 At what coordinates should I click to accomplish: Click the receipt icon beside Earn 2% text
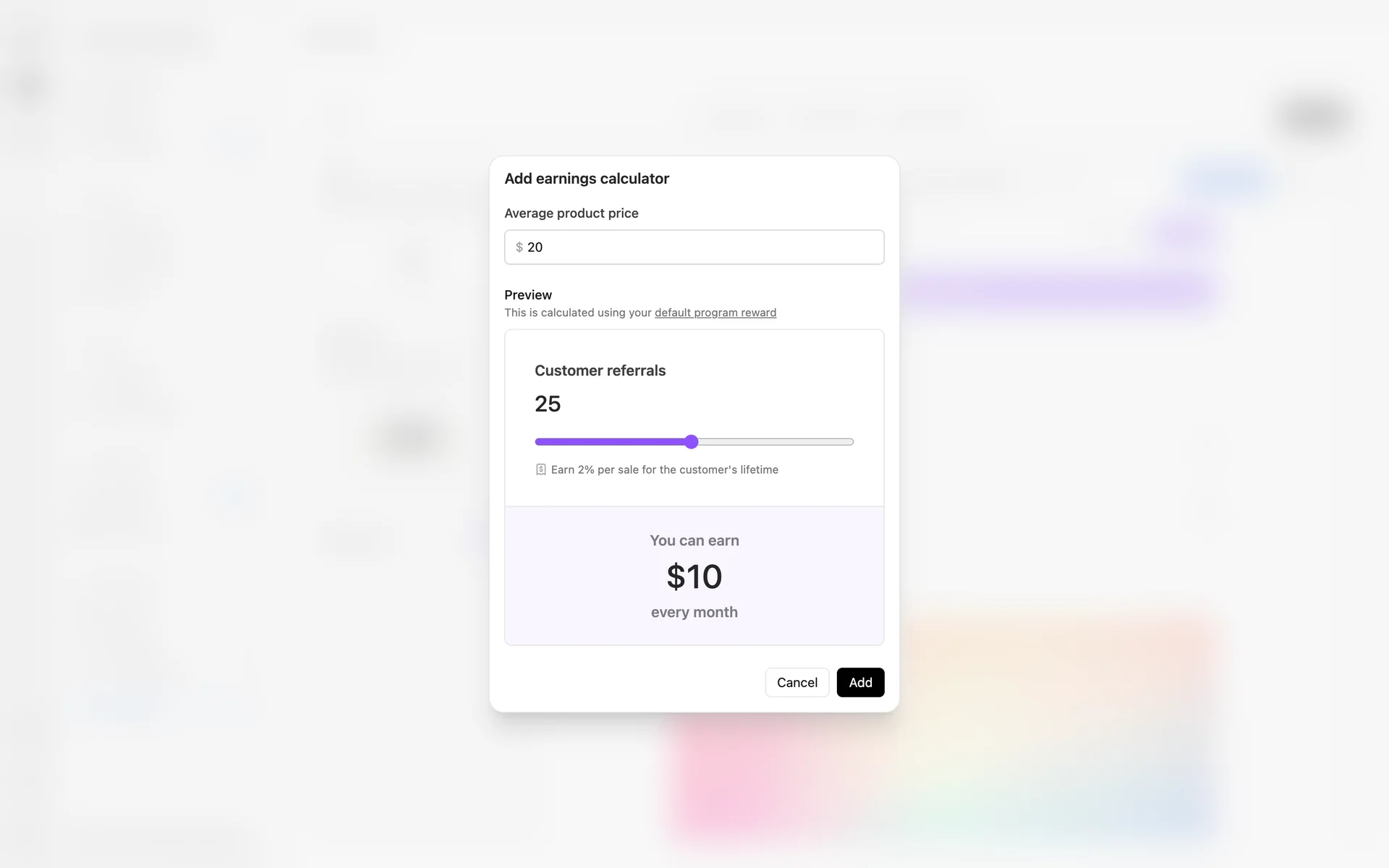tap(540, 469)
